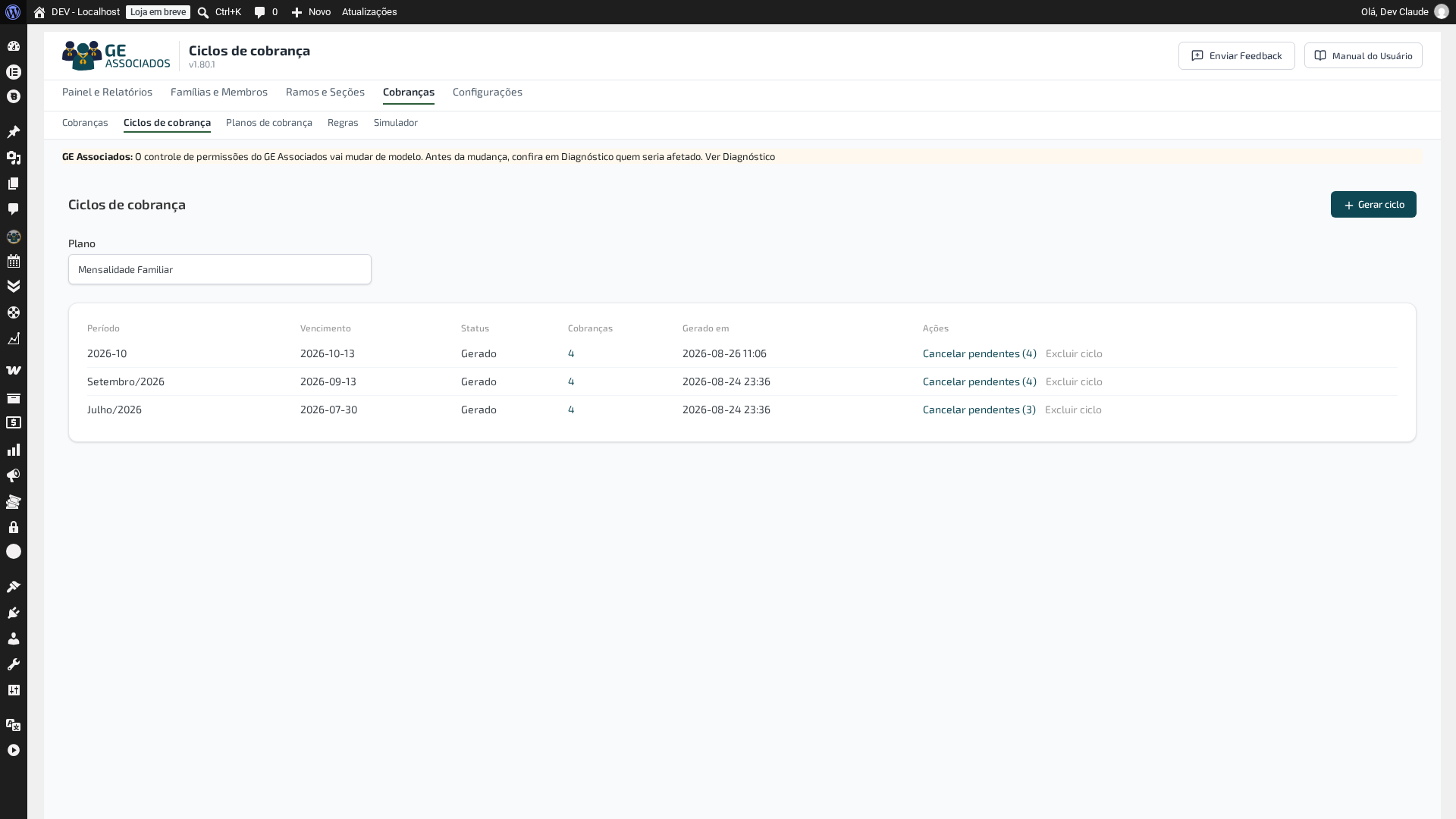Open cobranças count 4 for 2026-10 row

[571, 353]
